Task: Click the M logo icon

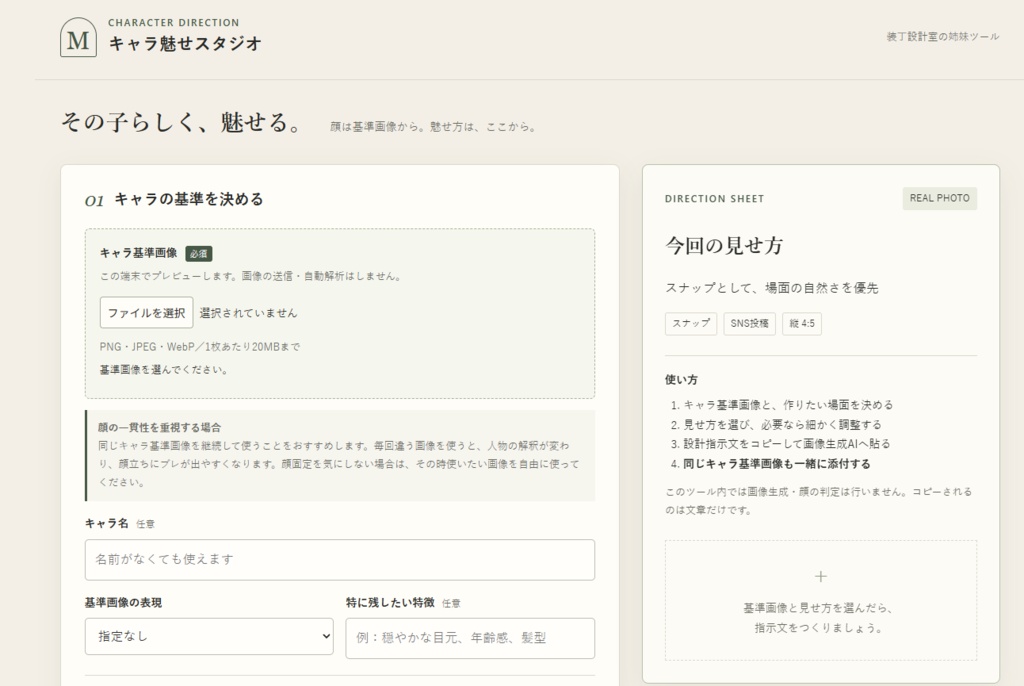Action: pos(78,38)
